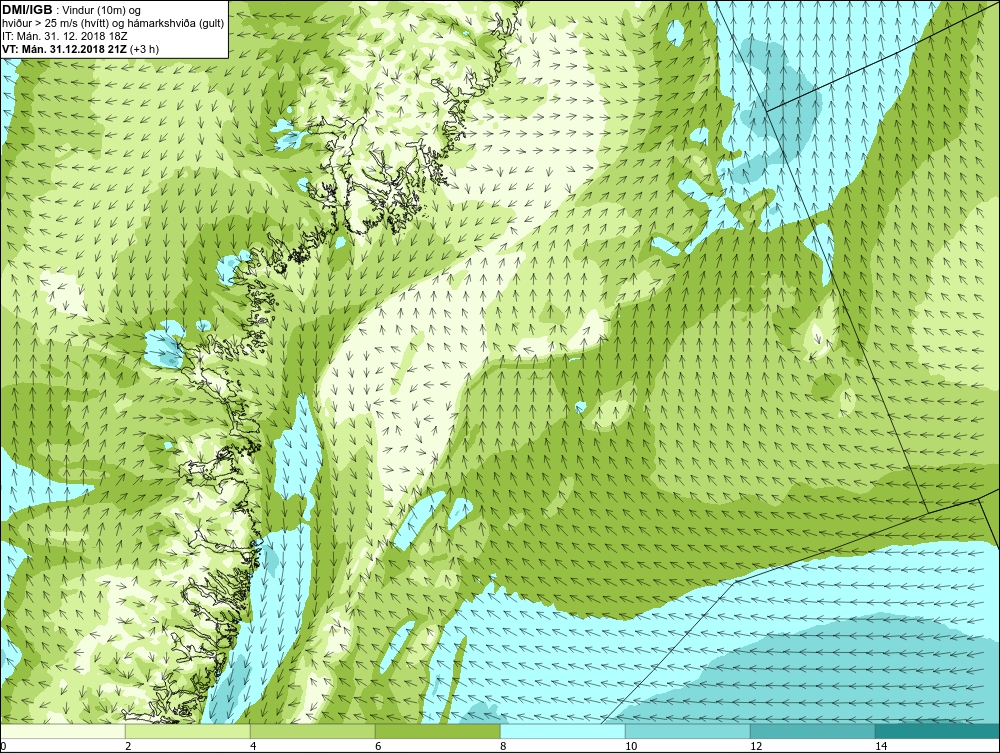The height and width of the screenshot is (753, 1000).
Task: Click the '(+3 h)' forecast offset text
Action: coord(144,49)
